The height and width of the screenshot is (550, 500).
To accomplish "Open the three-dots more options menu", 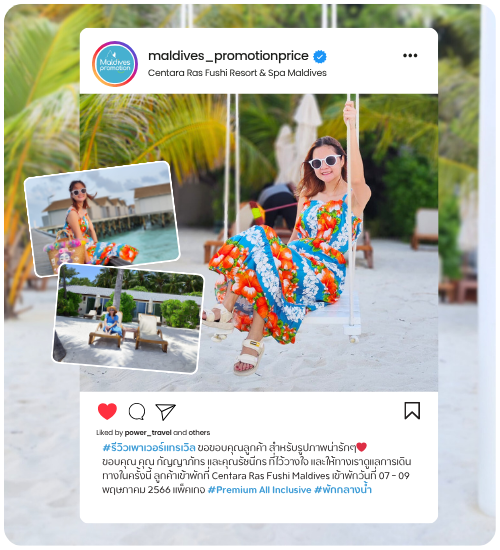I will pos(410,55).
